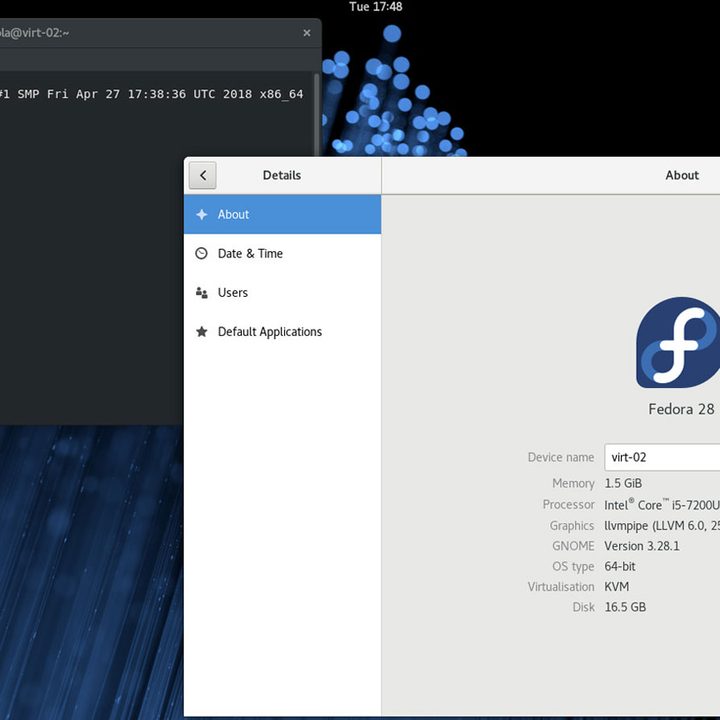Open Date & Time settings
Screen dimensions: 720x720
pyautogui.click(x=282, y=253)
